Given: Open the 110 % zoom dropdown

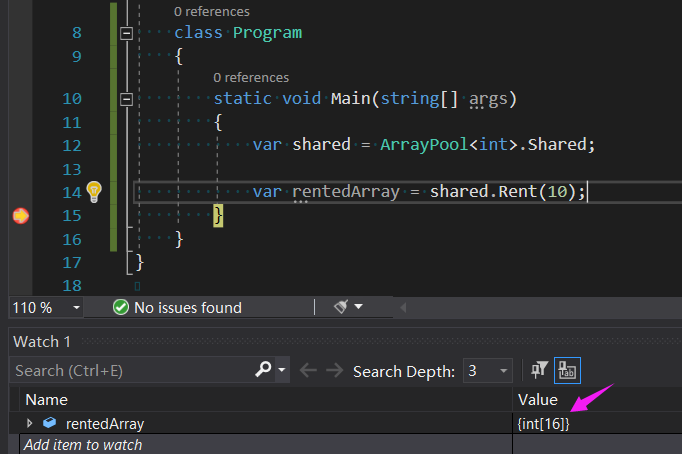Looking at the screenshot, I should point(76,308).
